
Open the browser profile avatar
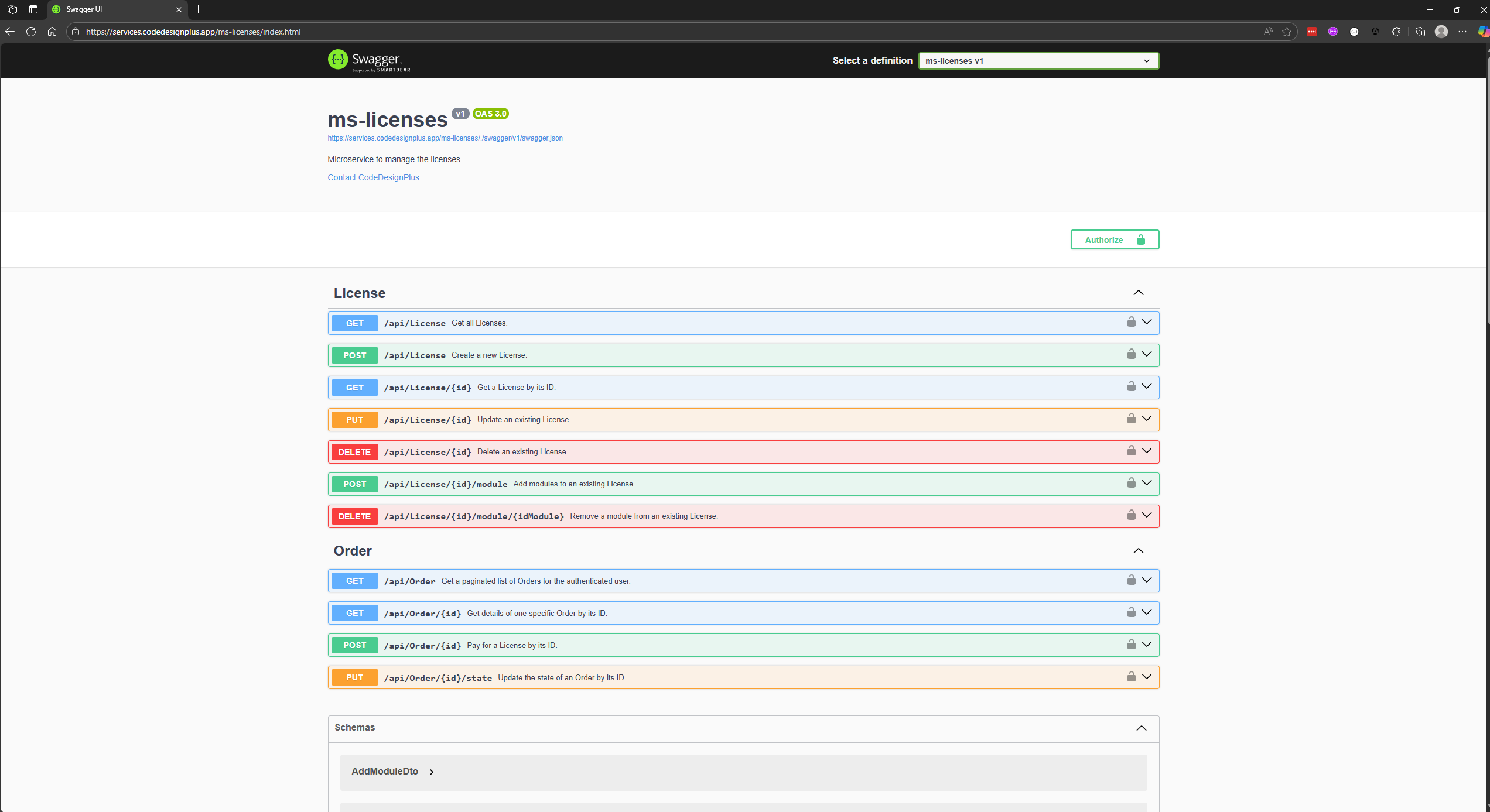click(1441, 32)
